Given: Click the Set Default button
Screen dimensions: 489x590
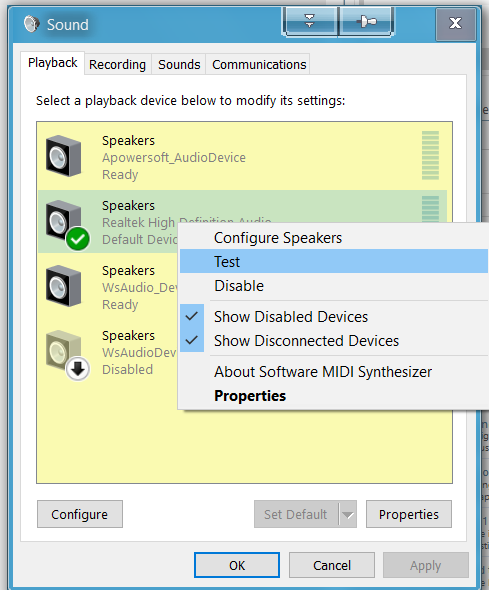Looking at the screenshot, I should (x=296, y=514).
